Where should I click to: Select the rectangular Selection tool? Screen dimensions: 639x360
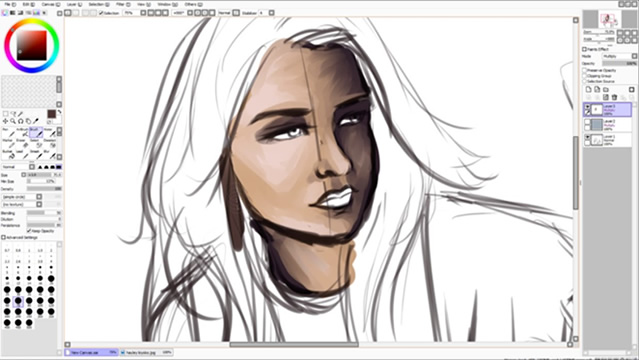tap(6, 114)
